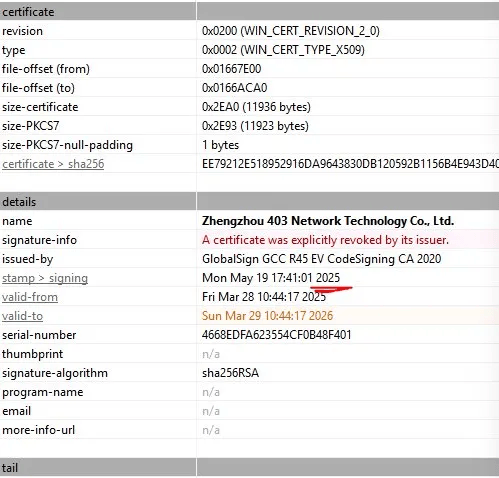Click the more-info-url n/a value

[211, 430]
